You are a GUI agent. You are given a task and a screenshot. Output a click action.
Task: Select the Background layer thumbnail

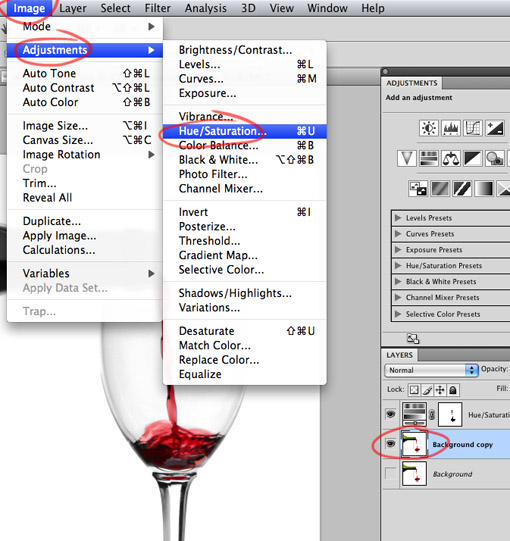(414, 474)
